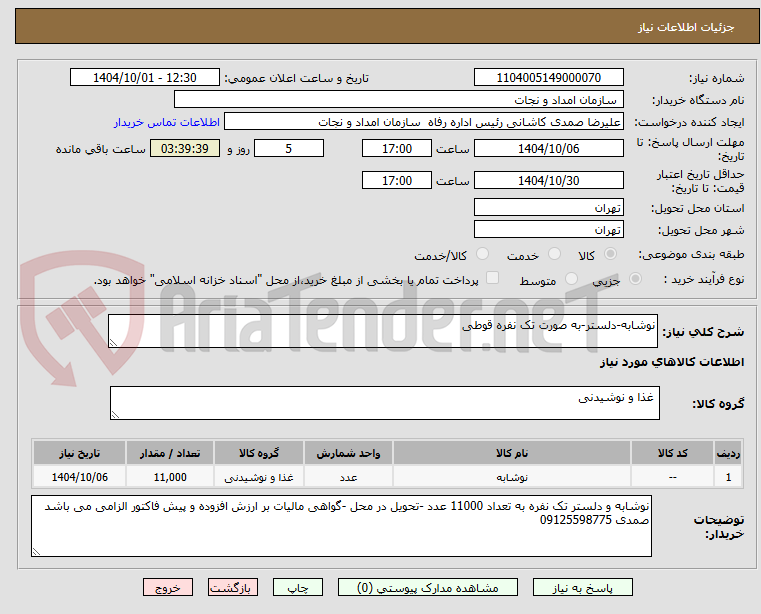Click the delivery city field شهر محل تحویل
Image resolution: width=761 pixels, height=614 pixels.
click(x=548, y=229)
